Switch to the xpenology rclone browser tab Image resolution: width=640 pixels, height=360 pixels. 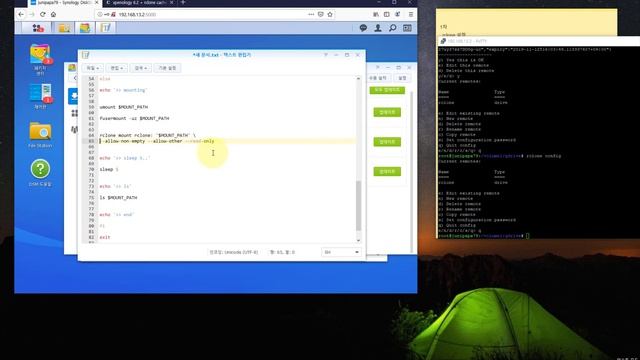click(x=139, y=3)
